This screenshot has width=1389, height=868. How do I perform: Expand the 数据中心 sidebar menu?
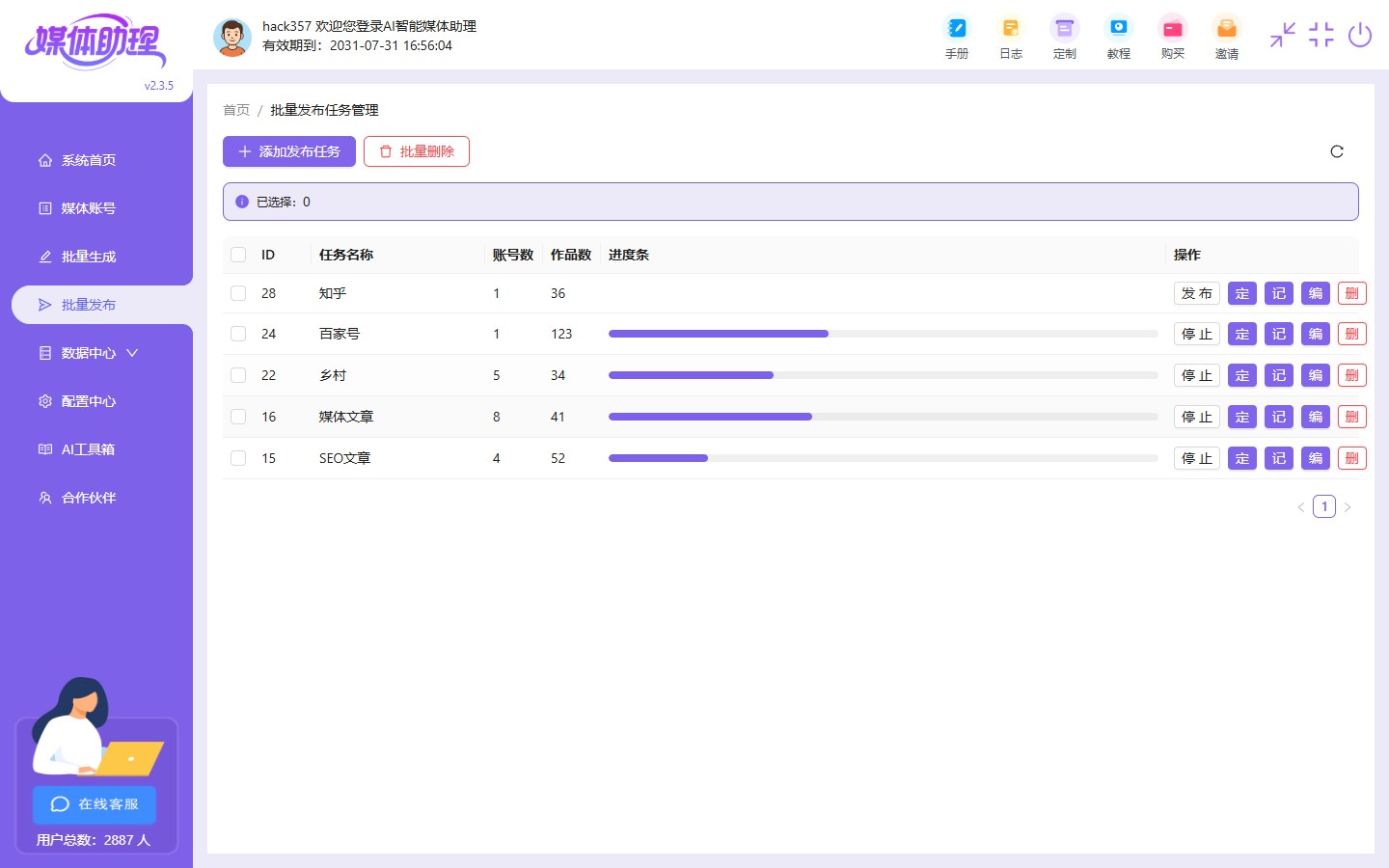tap(89, 353)
